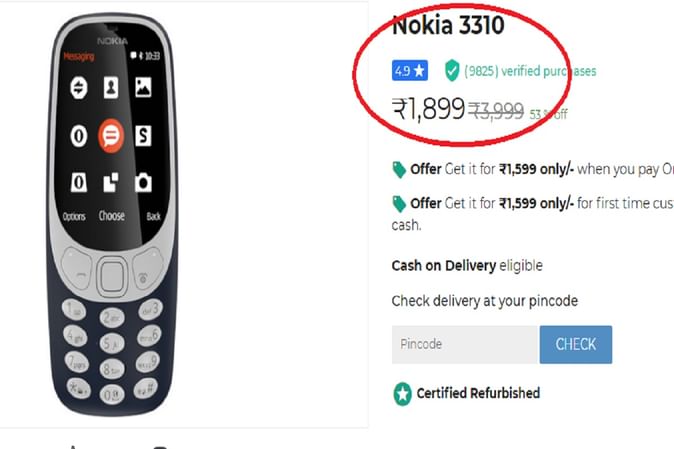The height and width of the screenshot is (449, 674).
Task: Click the second green offer tag icon
Action: [x=400, y=204]
